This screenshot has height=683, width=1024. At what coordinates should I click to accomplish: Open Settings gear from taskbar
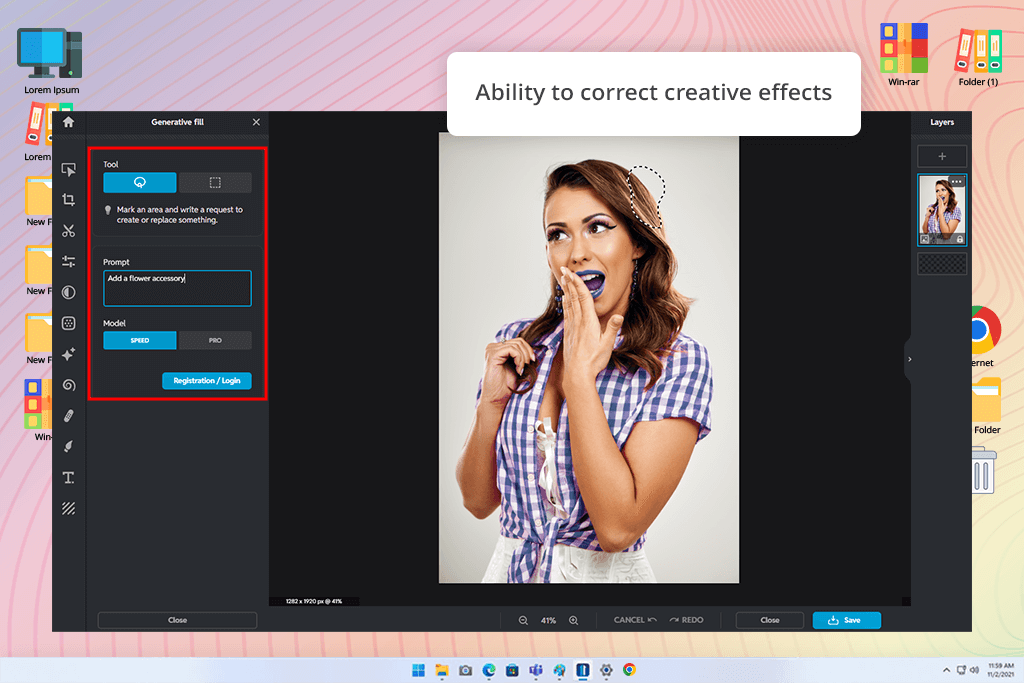[x=606, y=670]
